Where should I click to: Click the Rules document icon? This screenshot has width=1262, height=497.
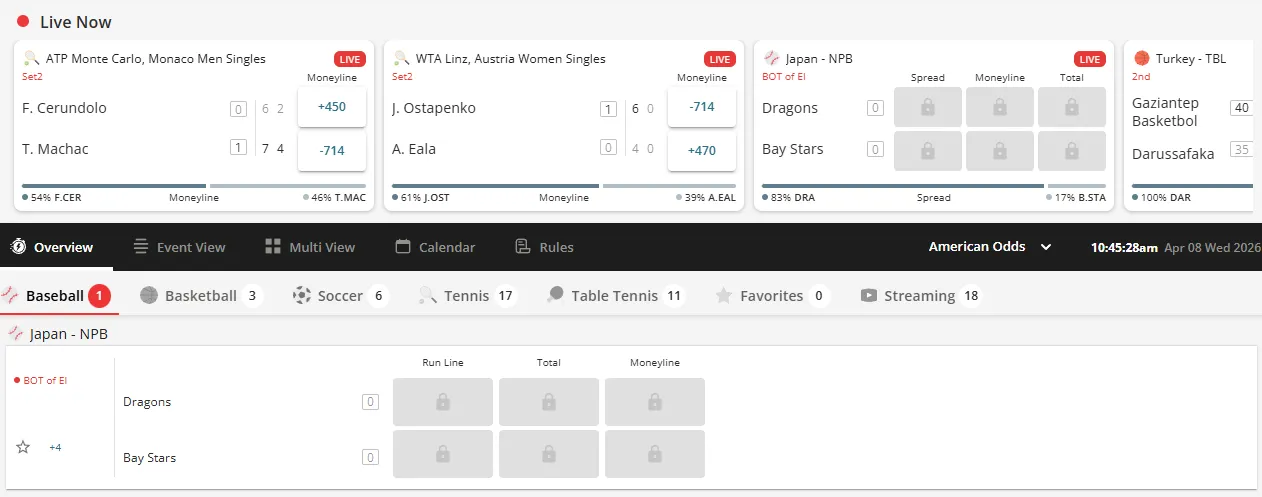click(x=522, y=247)
